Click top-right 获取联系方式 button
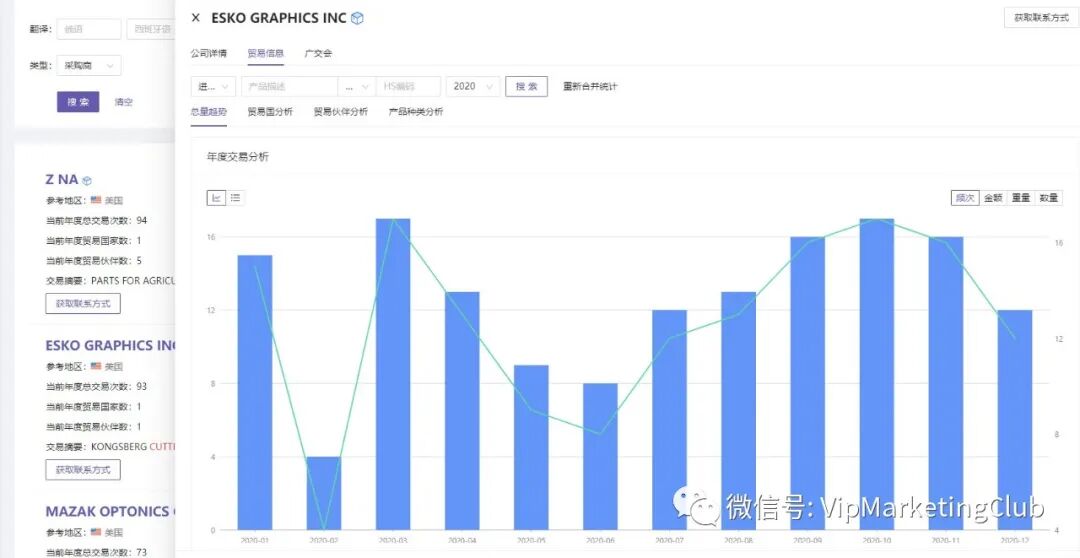Image resolution: width=1080 pixels, height=558 pixels. 1041,18
